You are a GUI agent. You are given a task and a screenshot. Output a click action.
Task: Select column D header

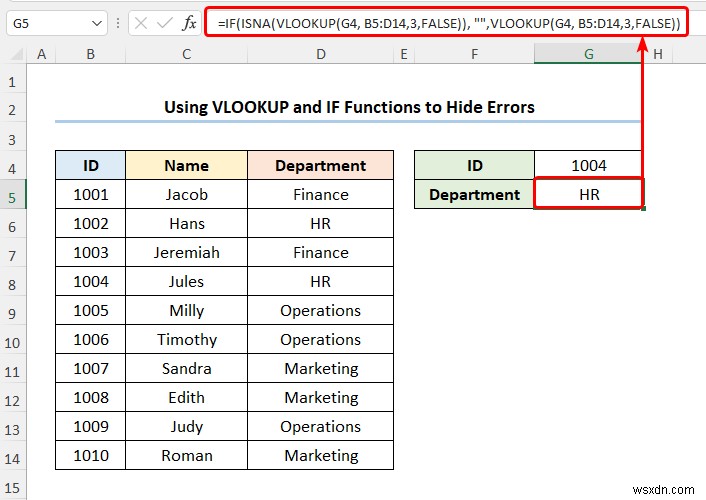point(321,55)
